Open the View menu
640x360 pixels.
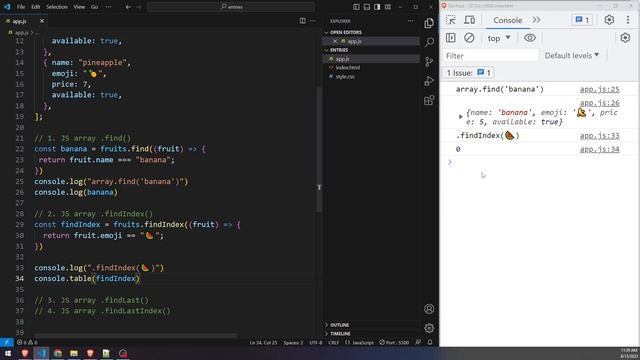pos(79,7)
